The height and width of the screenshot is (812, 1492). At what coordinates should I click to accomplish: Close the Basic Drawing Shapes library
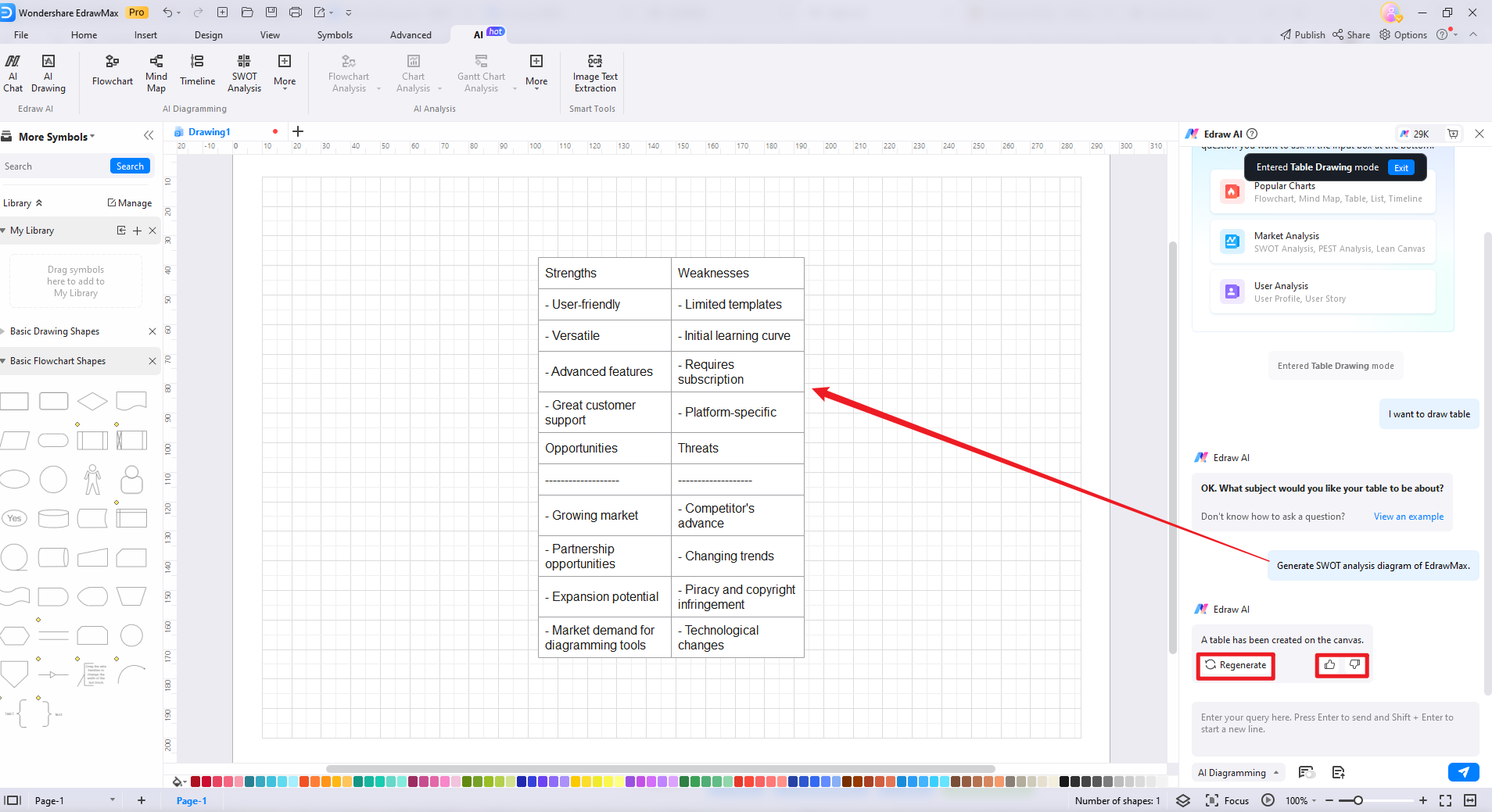click(x=152, y=331)
